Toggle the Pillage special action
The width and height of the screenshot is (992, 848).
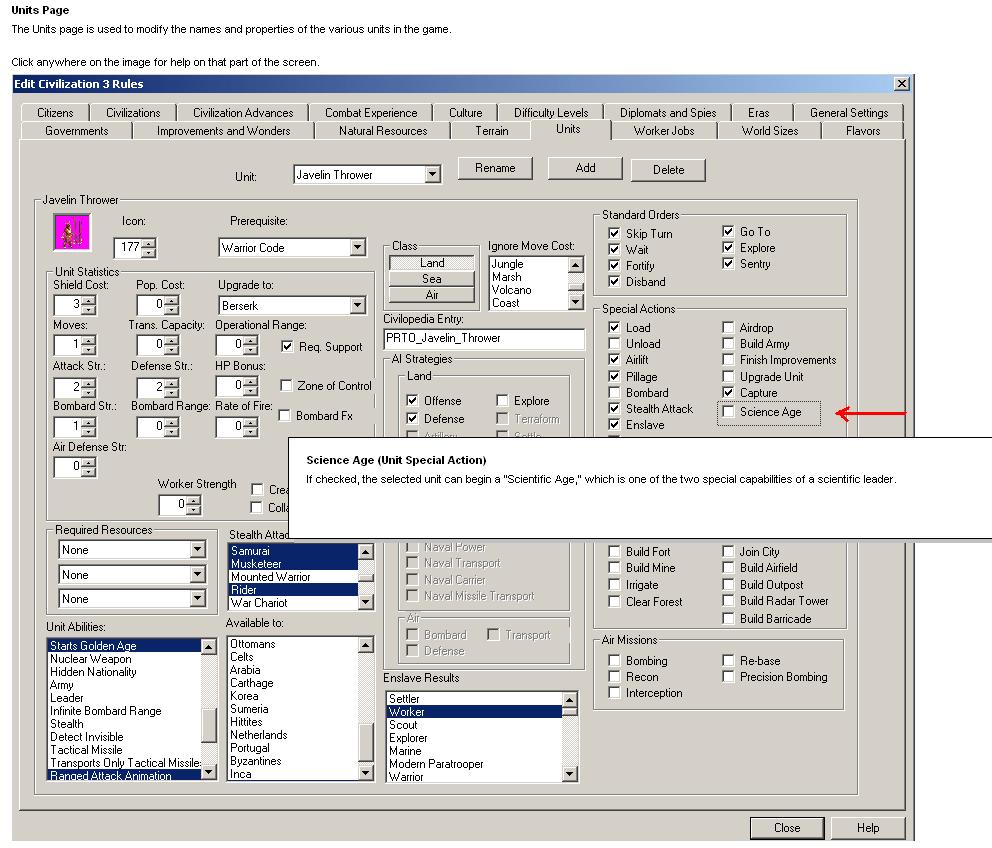[x=614, y=377]
